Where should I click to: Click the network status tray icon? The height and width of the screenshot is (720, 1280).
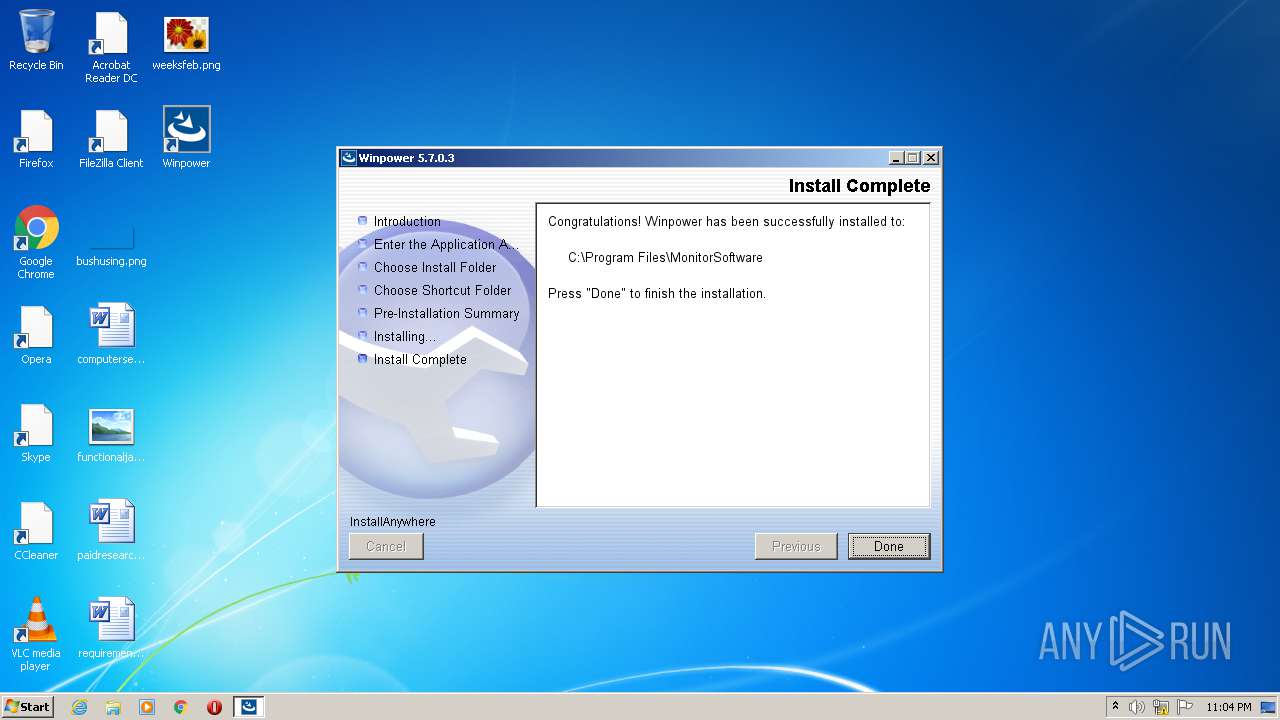pos(1161,707)
